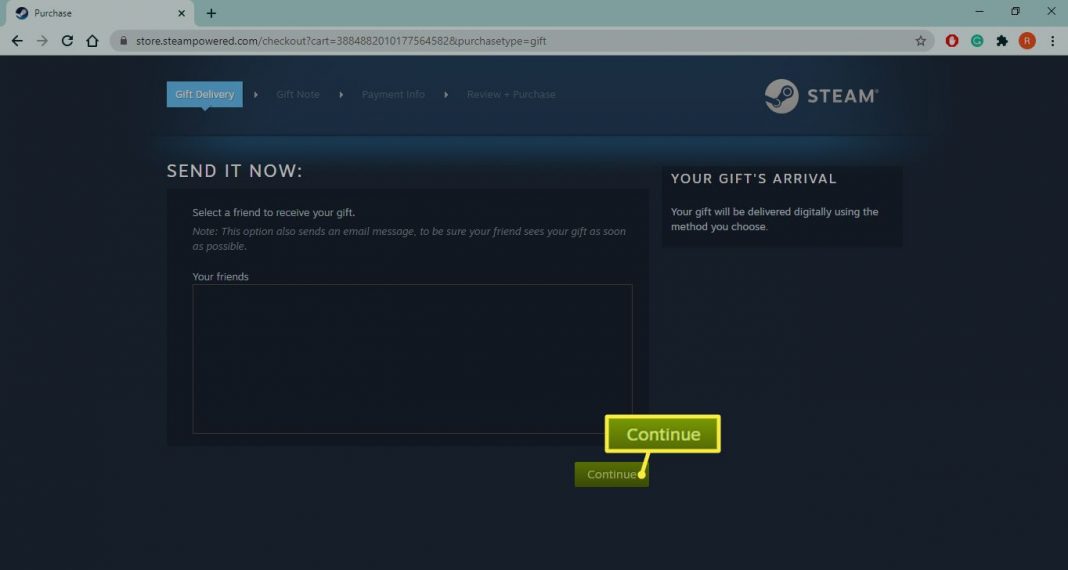Open the Extensions puzzle-piece menu

[x=1002, y=41]
